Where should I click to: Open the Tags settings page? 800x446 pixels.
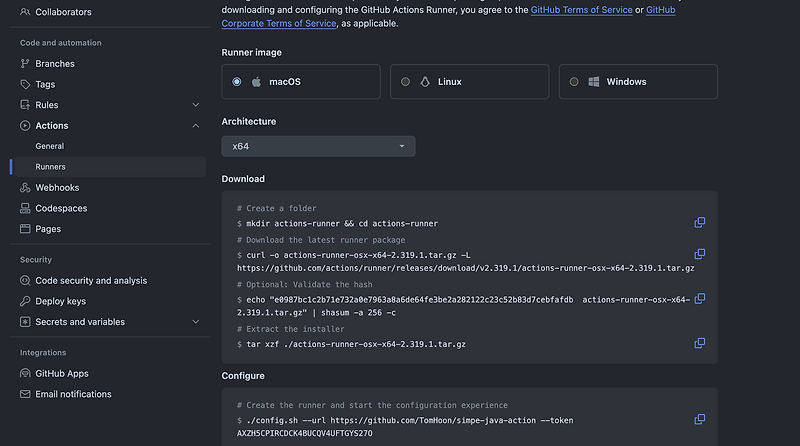(x=45, y=84)
